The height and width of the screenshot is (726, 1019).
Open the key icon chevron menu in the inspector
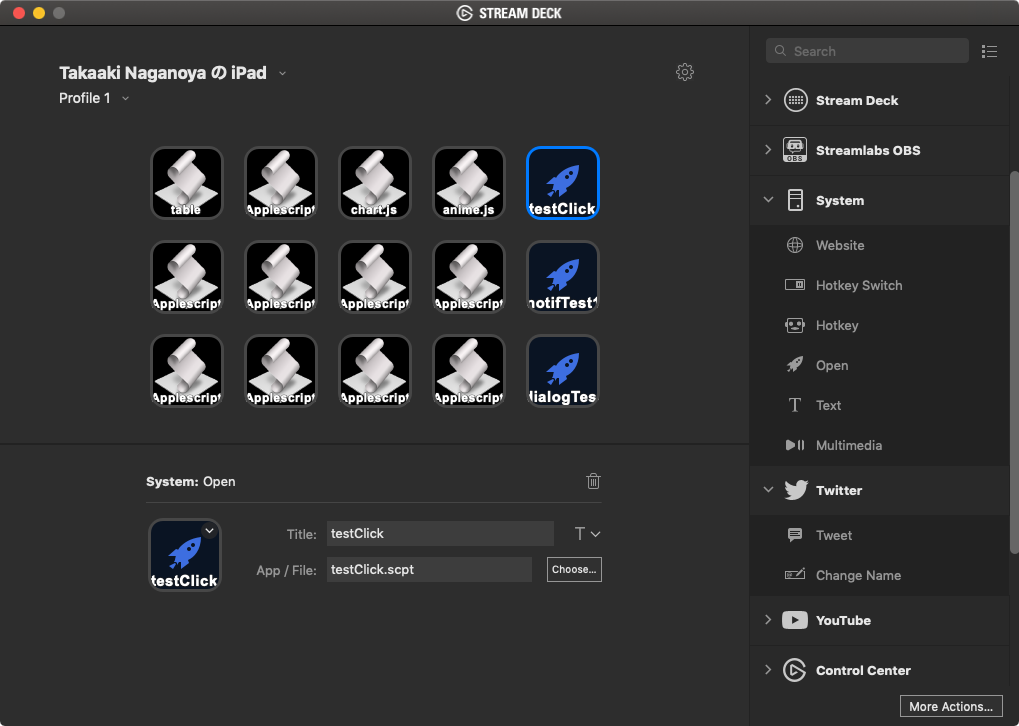209,530
